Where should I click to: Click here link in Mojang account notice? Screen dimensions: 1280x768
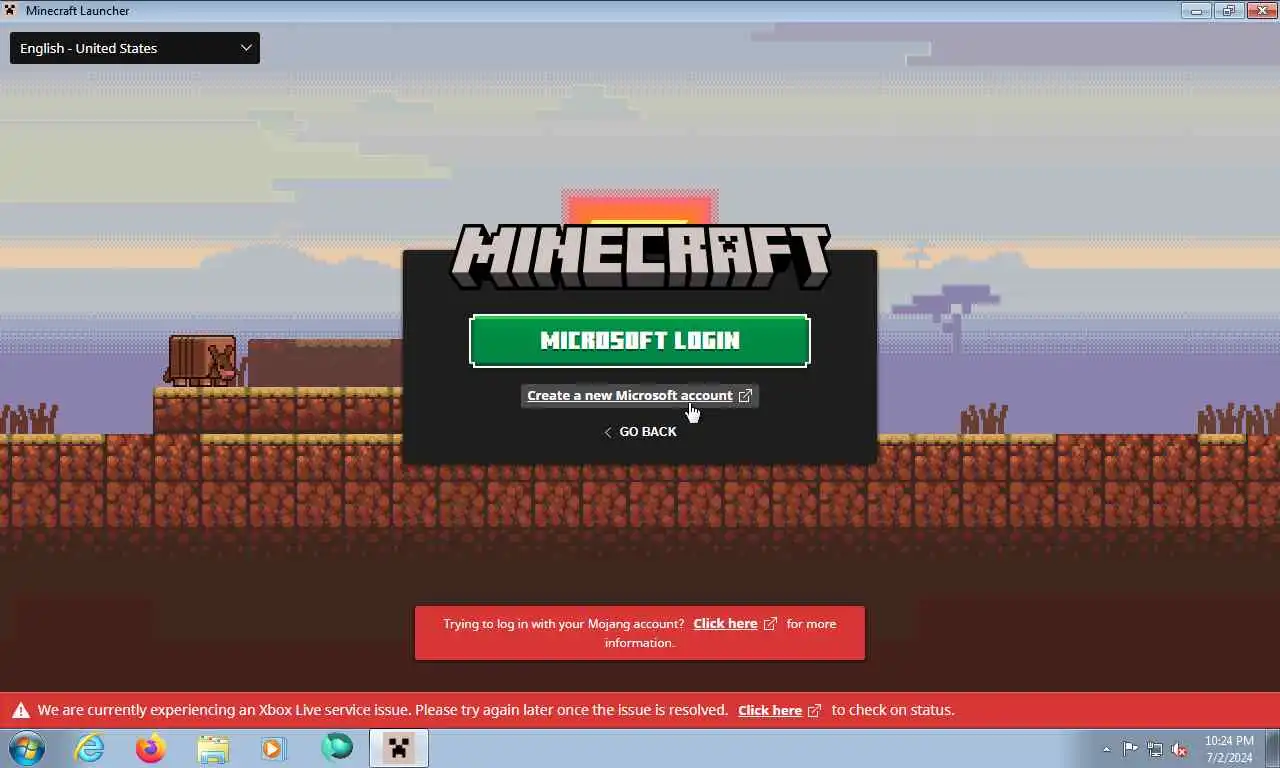click(725, 623)
